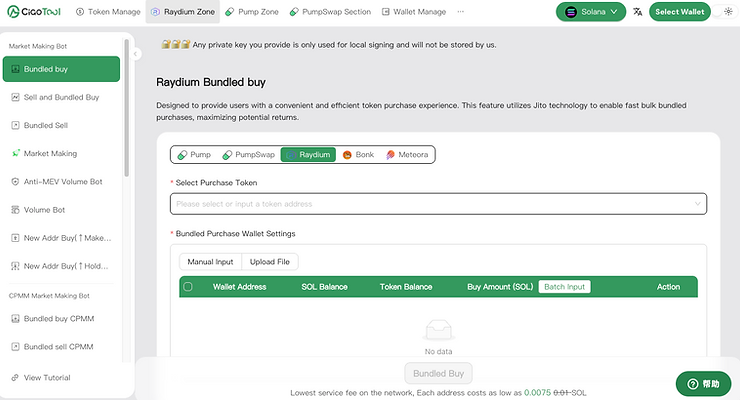
Task: Open Bundled Sell in sidebar
Action: pyautogui.click(x=61, y=125)
